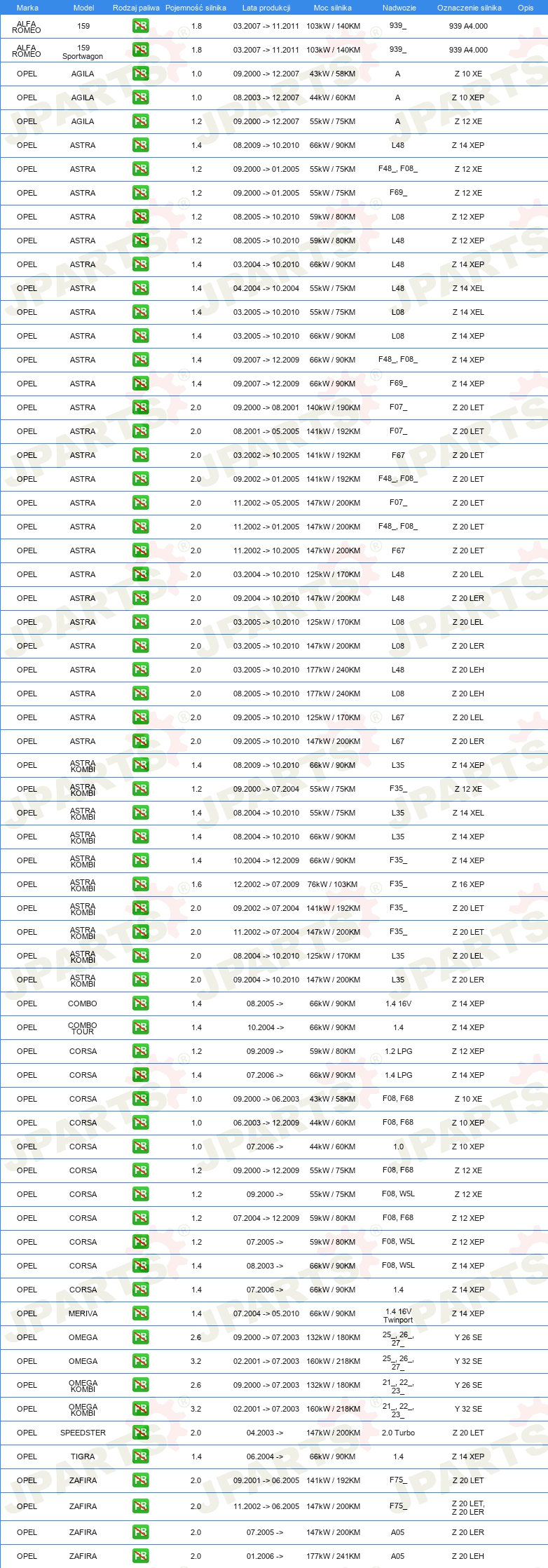Click the fuel icon in the Astra 04.2004 -> 10.2004 row

(x=140, y=288)
